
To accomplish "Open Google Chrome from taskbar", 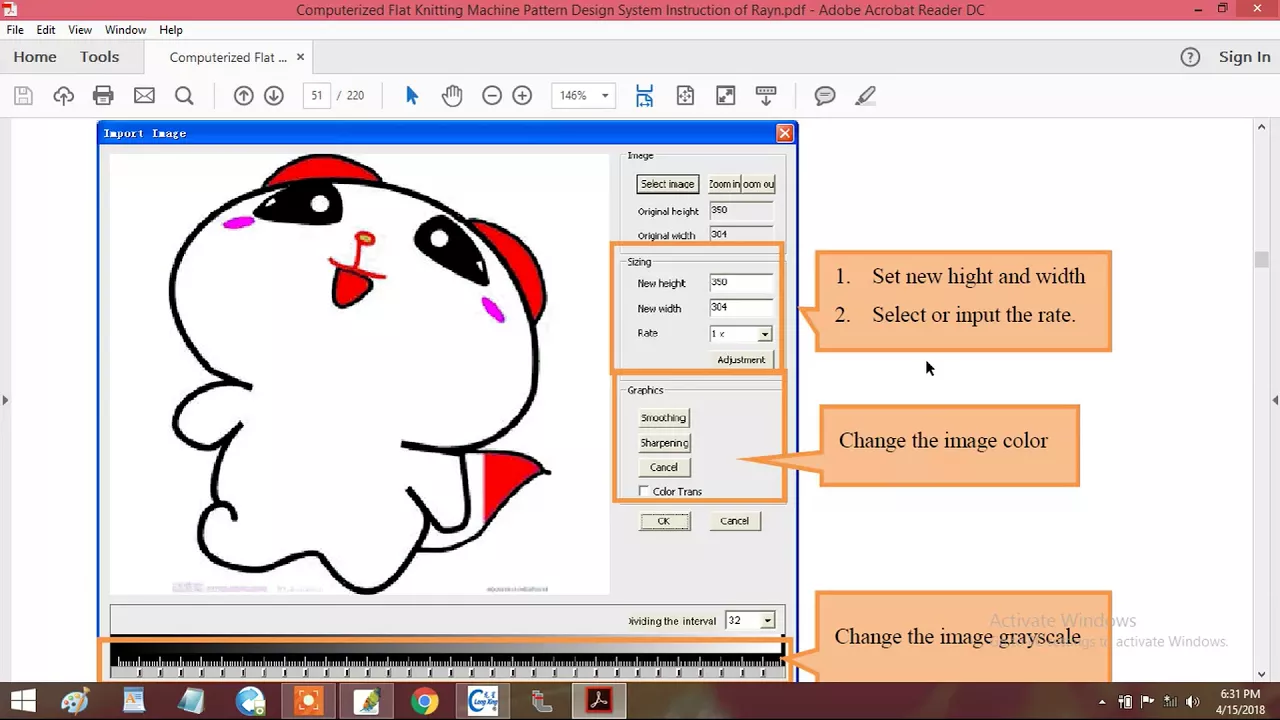I will (425, 701).
